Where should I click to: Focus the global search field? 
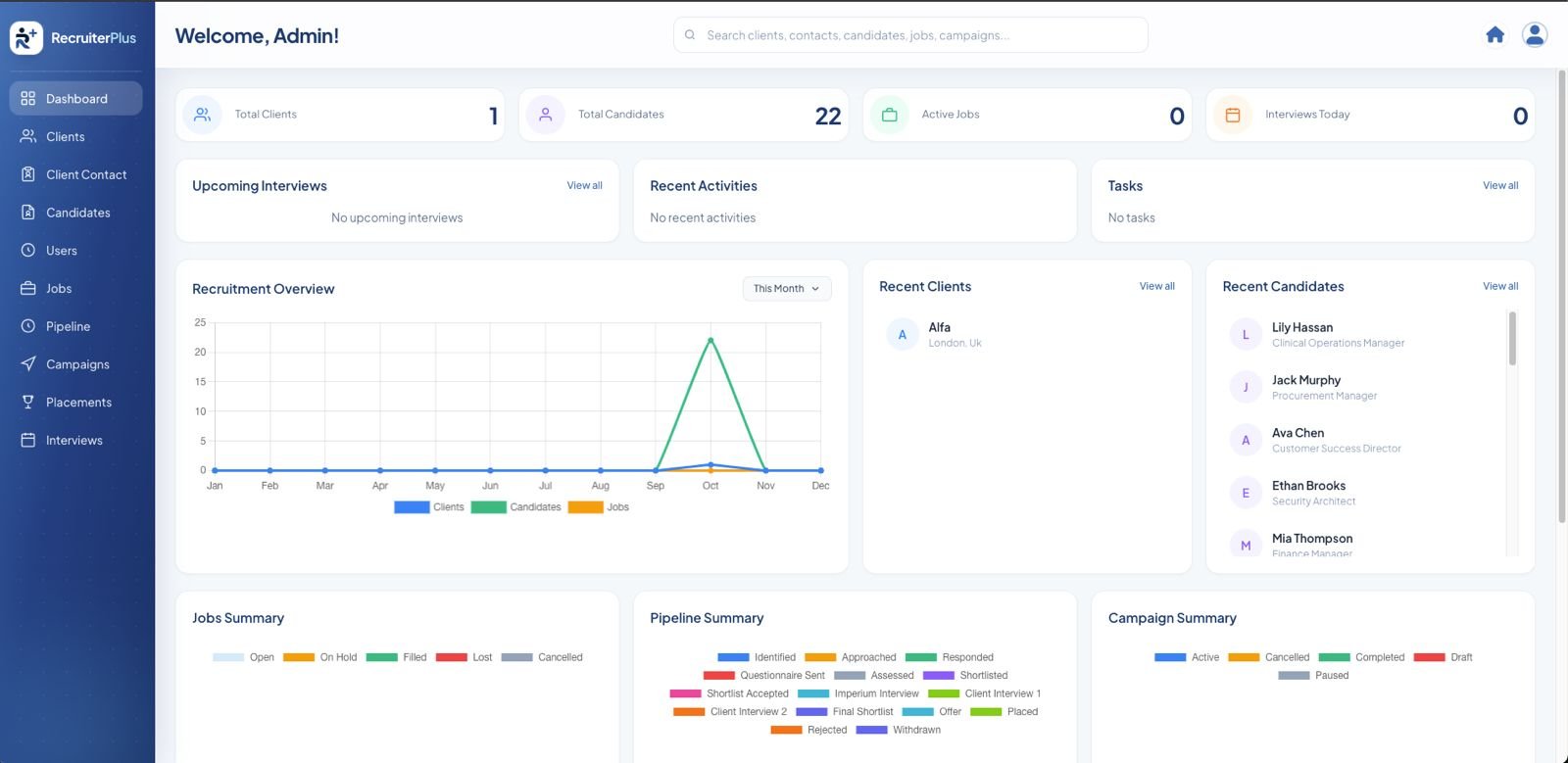(x=910, y=35)
